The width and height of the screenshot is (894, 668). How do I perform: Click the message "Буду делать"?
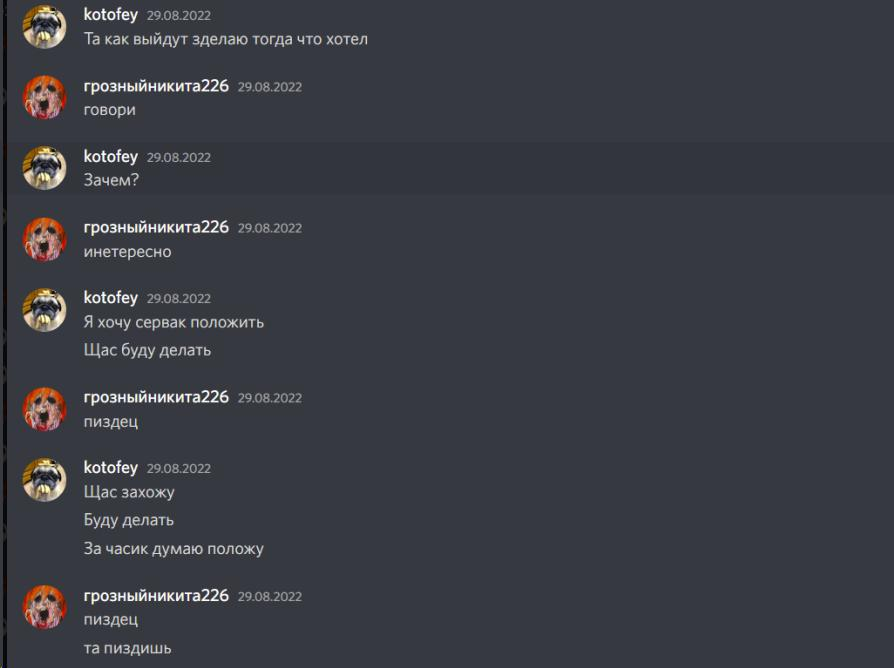point(129,520)
